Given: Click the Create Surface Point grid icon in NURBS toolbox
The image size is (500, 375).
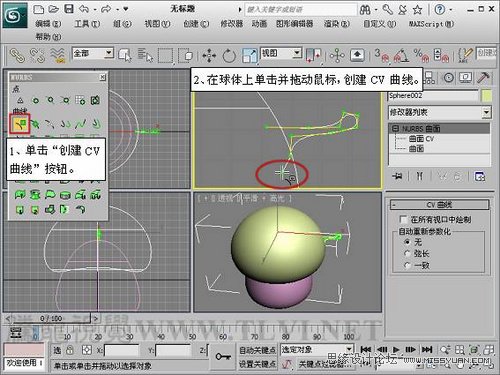Looking at the screenshot, I should click(80, 100).
